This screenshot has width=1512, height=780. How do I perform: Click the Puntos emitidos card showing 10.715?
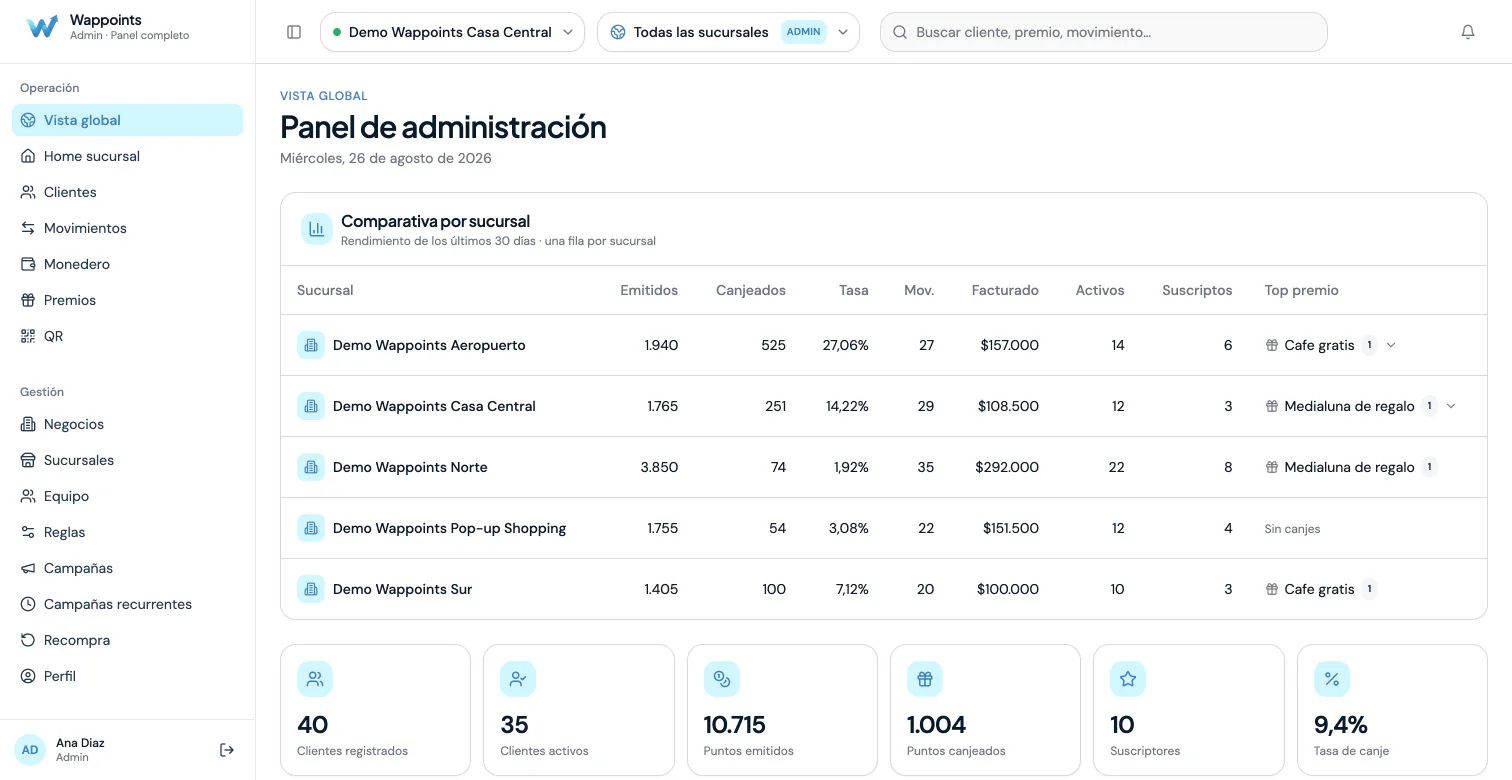[x=782, y=709]
